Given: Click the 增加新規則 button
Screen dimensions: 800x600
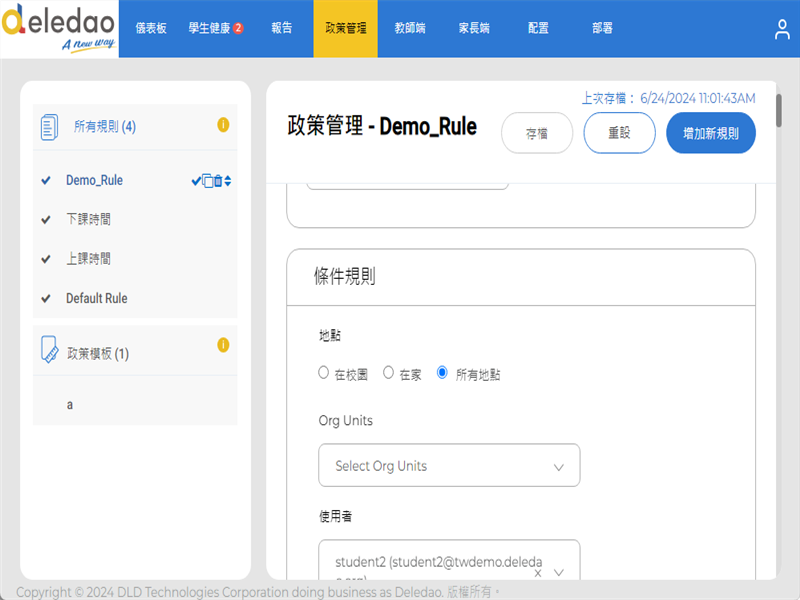Looking at the screenshot, I should pos(710,133).
